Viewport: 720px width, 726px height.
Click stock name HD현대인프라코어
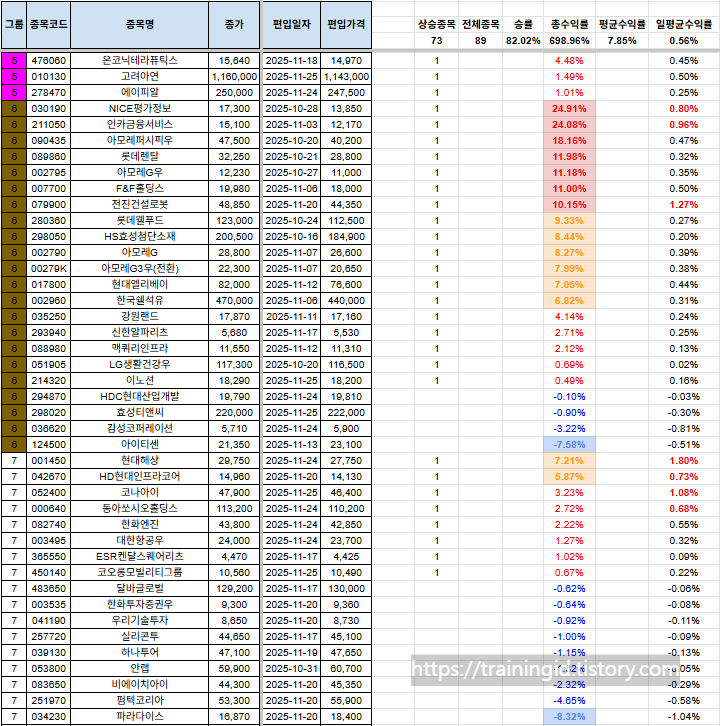[139, 476]
